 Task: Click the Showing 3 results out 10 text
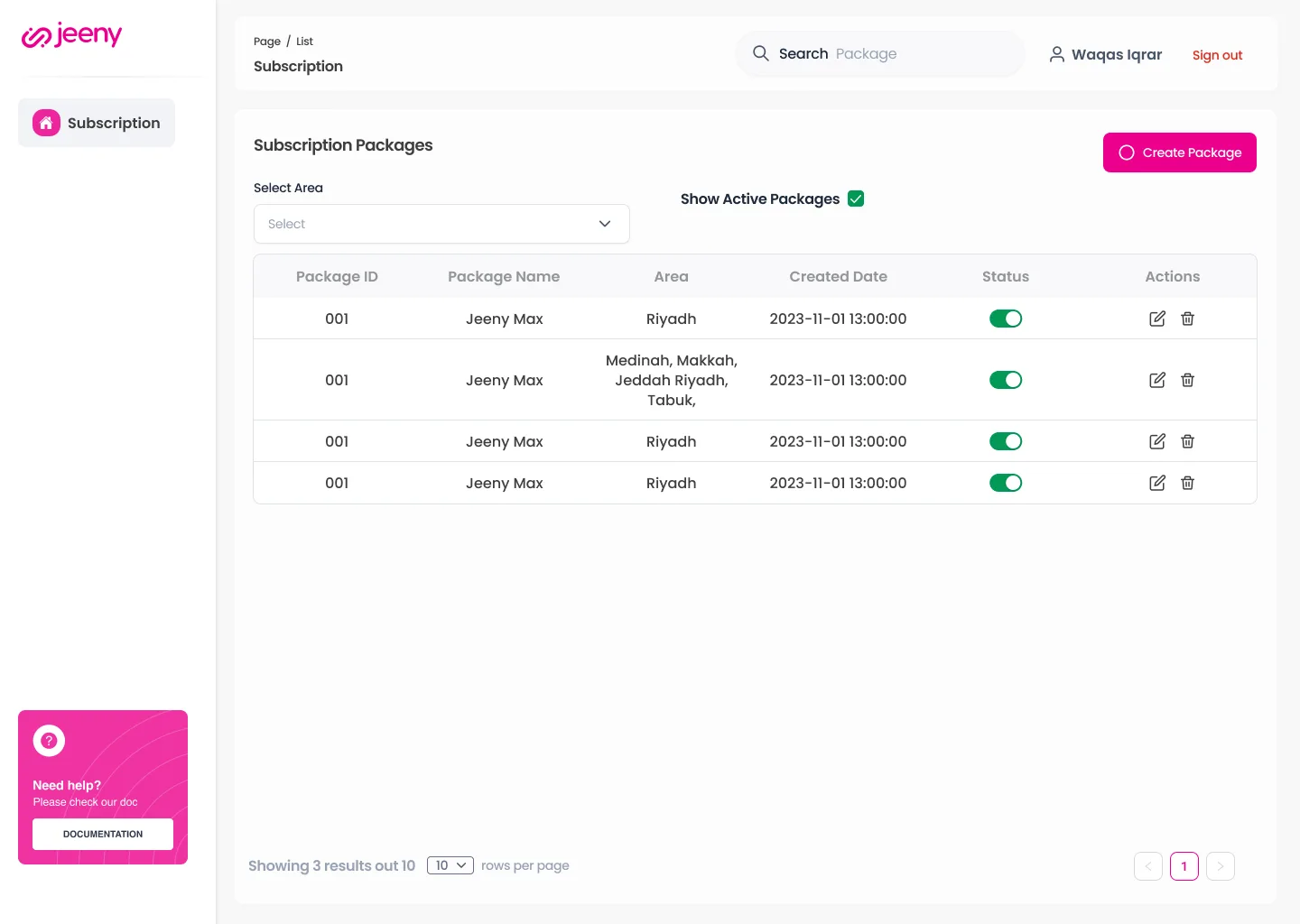(331, 865)
